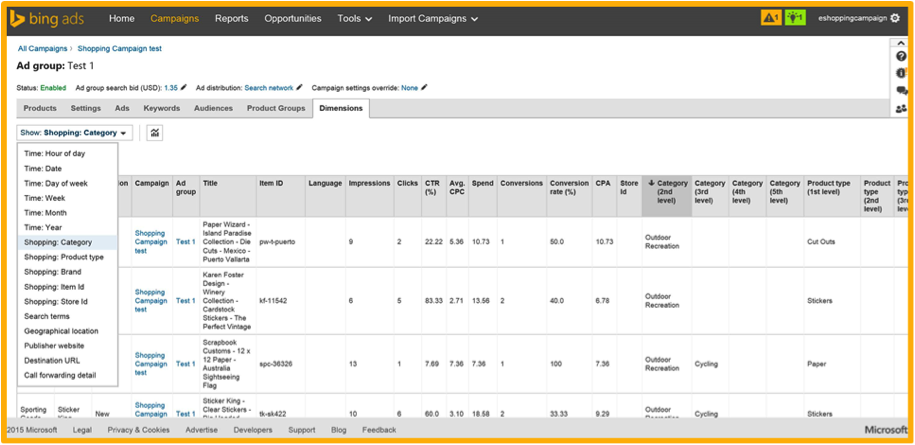Open the green lightbulb opportunities notification

(796, 18)
